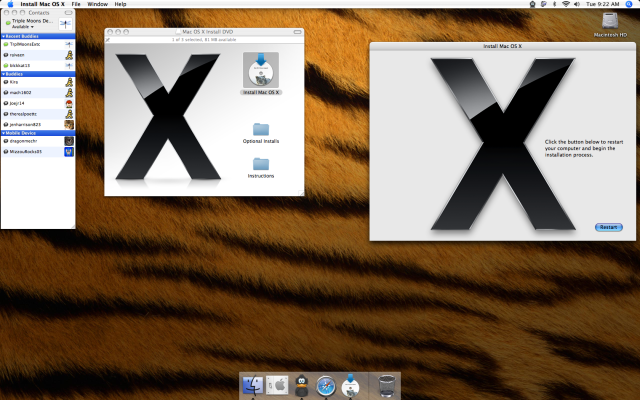Select buddy mach1802 in Buddies group
Screen dimensions: 640x400
[x=38, y=93]
